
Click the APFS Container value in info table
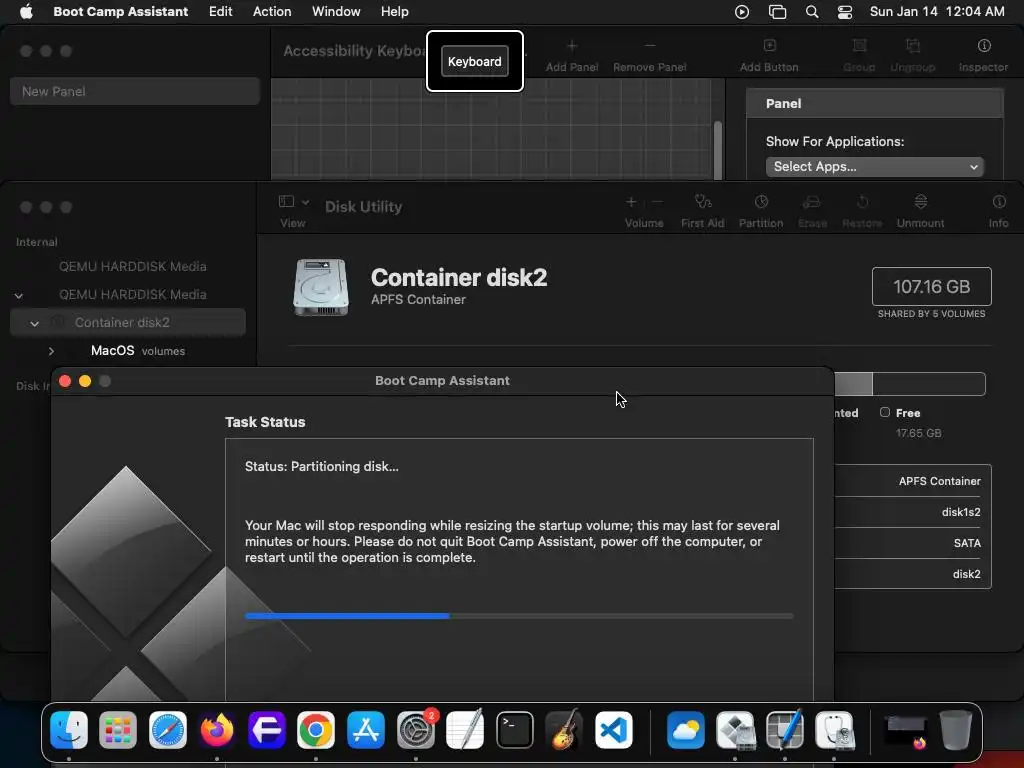point(939,481)
